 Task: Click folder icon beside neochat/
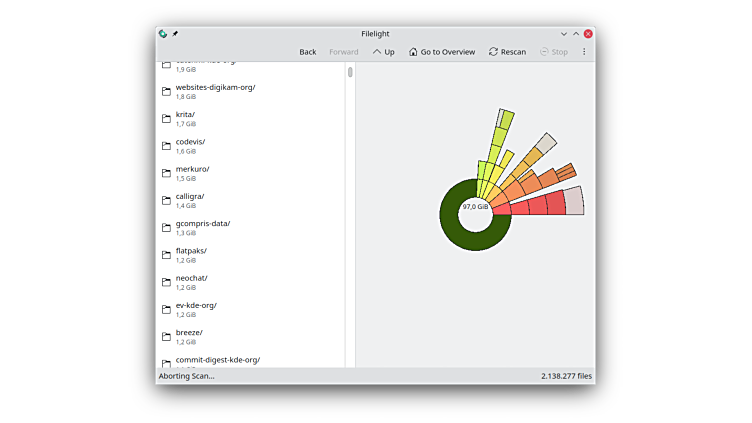[167, 283]
